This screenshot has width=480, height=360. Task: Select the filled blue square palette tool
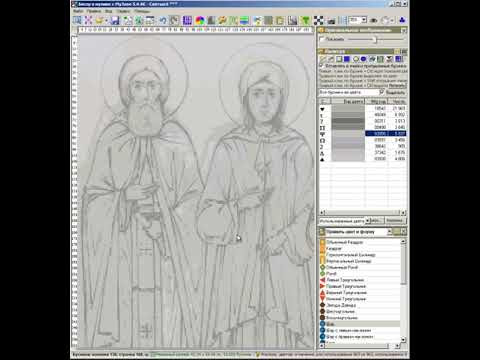pos(347,59)
